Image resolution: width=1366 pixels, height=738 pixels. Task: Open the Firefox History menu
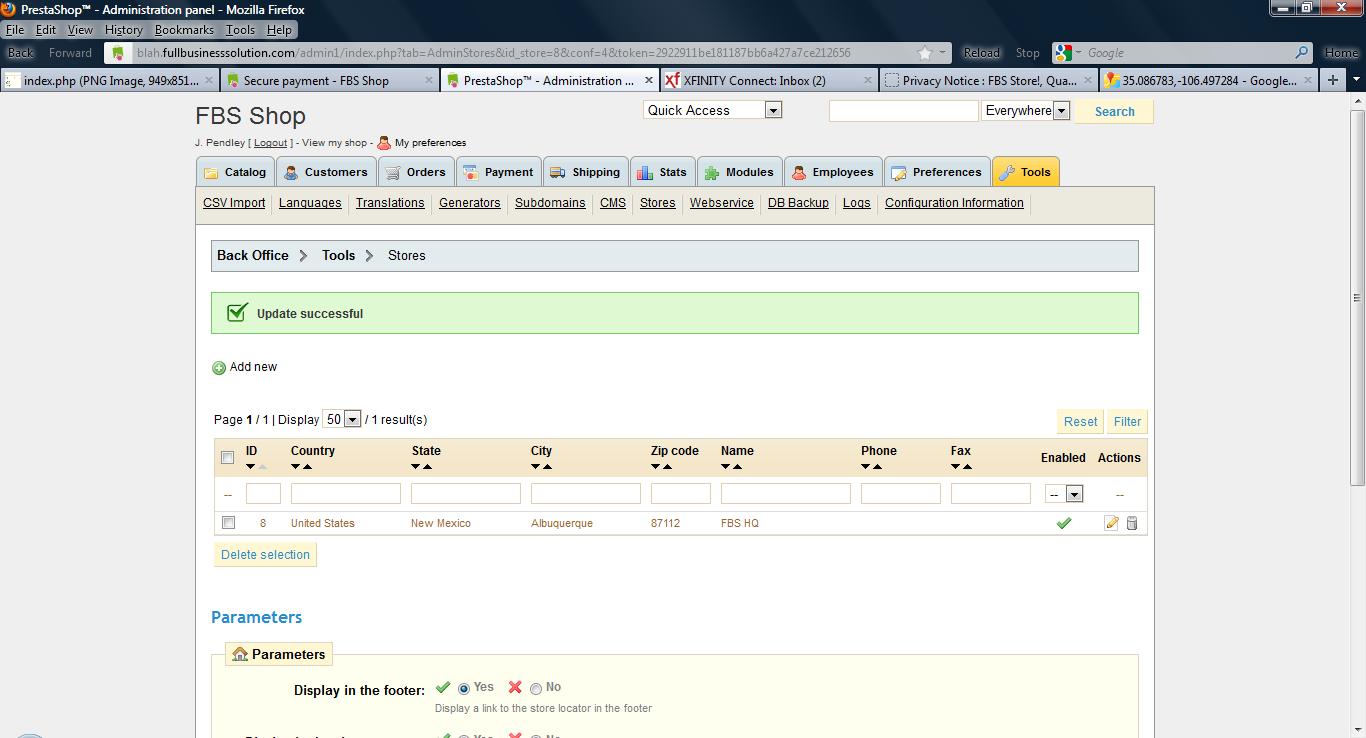[123, 30]
